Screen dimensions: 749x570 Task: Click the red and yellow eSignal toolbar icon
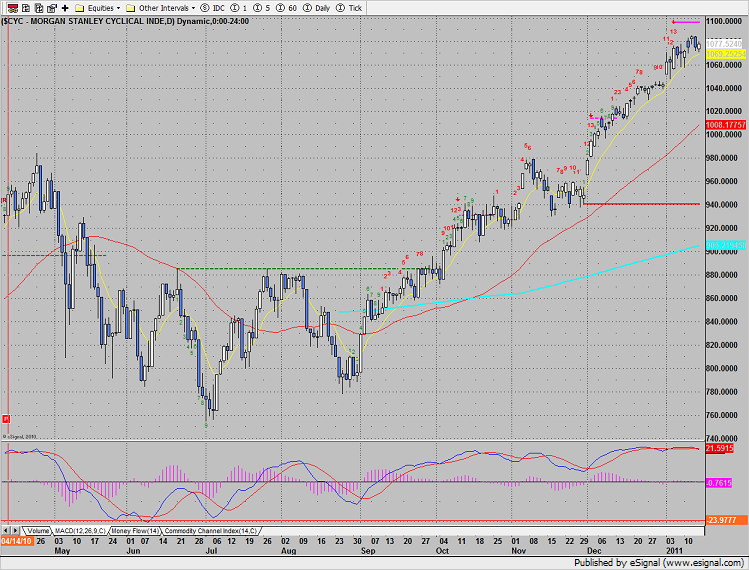(x=13, y=8)
